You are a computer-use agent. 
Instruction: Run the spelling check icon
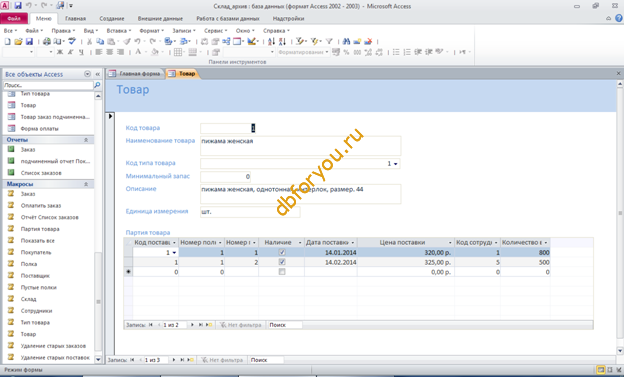[72, 41]
